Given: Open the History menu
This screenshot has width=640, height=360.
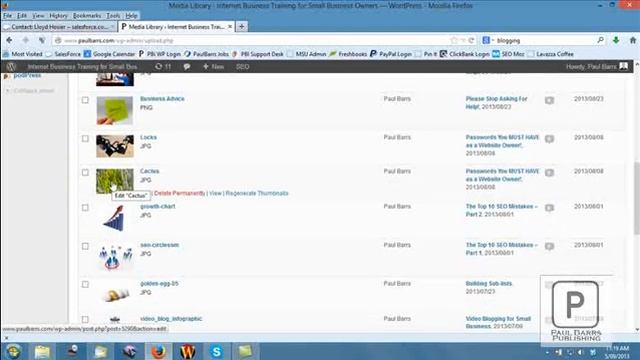Looking at the screenshot, I should [58, 16].
